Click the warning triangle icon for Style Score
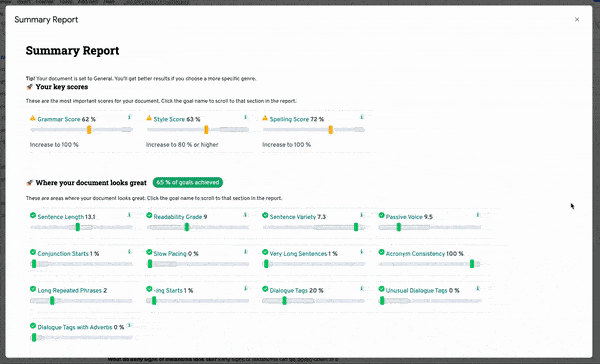The width and height of the screenshot is (600, 364). (x=149, y=118)
